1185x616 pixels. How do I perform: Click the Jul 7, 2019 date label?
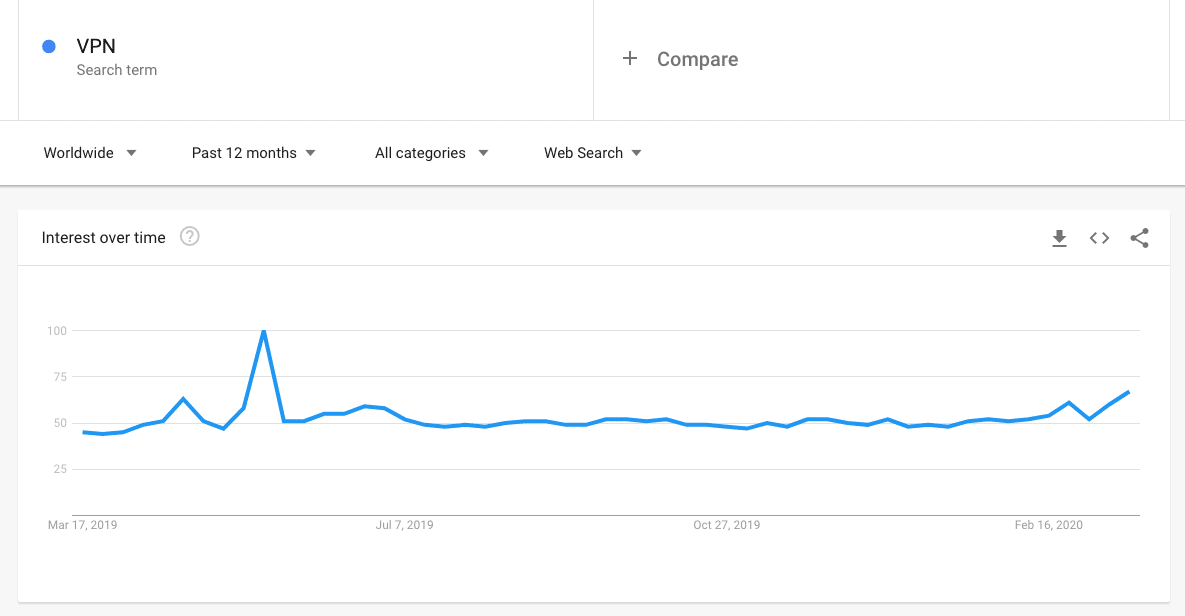404,525
